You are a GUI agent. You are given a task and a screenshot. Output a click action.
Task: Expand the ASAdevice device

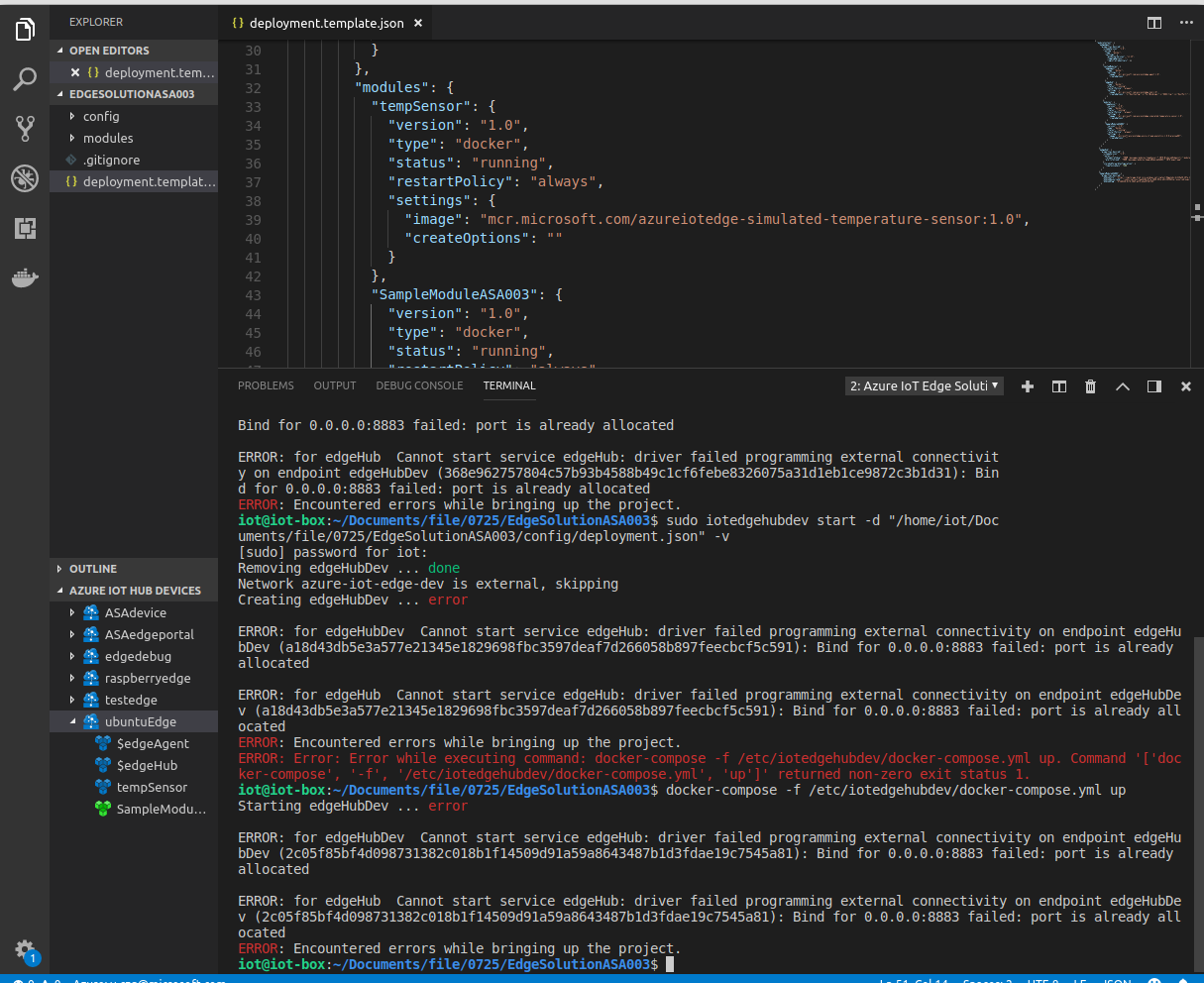click(72, 612)
